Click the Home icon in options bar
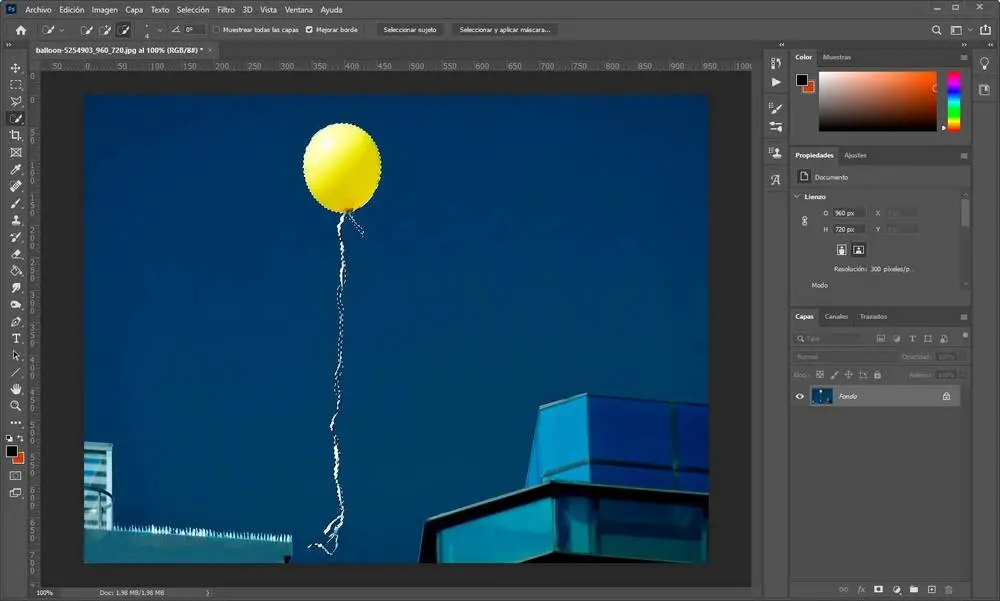The height and width of the screenshot is (601, 1000). pos(20,30)
